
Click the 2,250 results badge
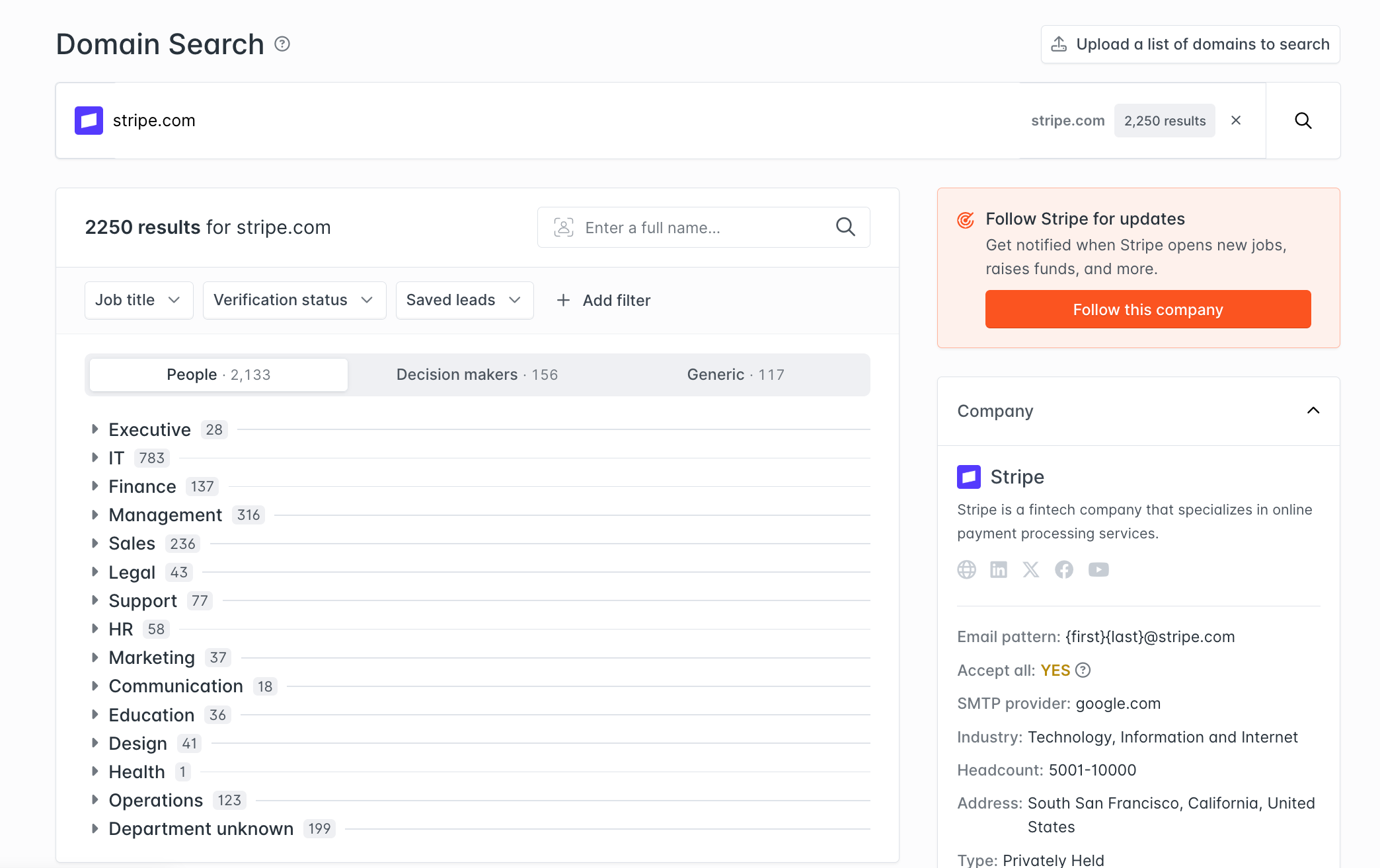click(x=1165, y=120)
